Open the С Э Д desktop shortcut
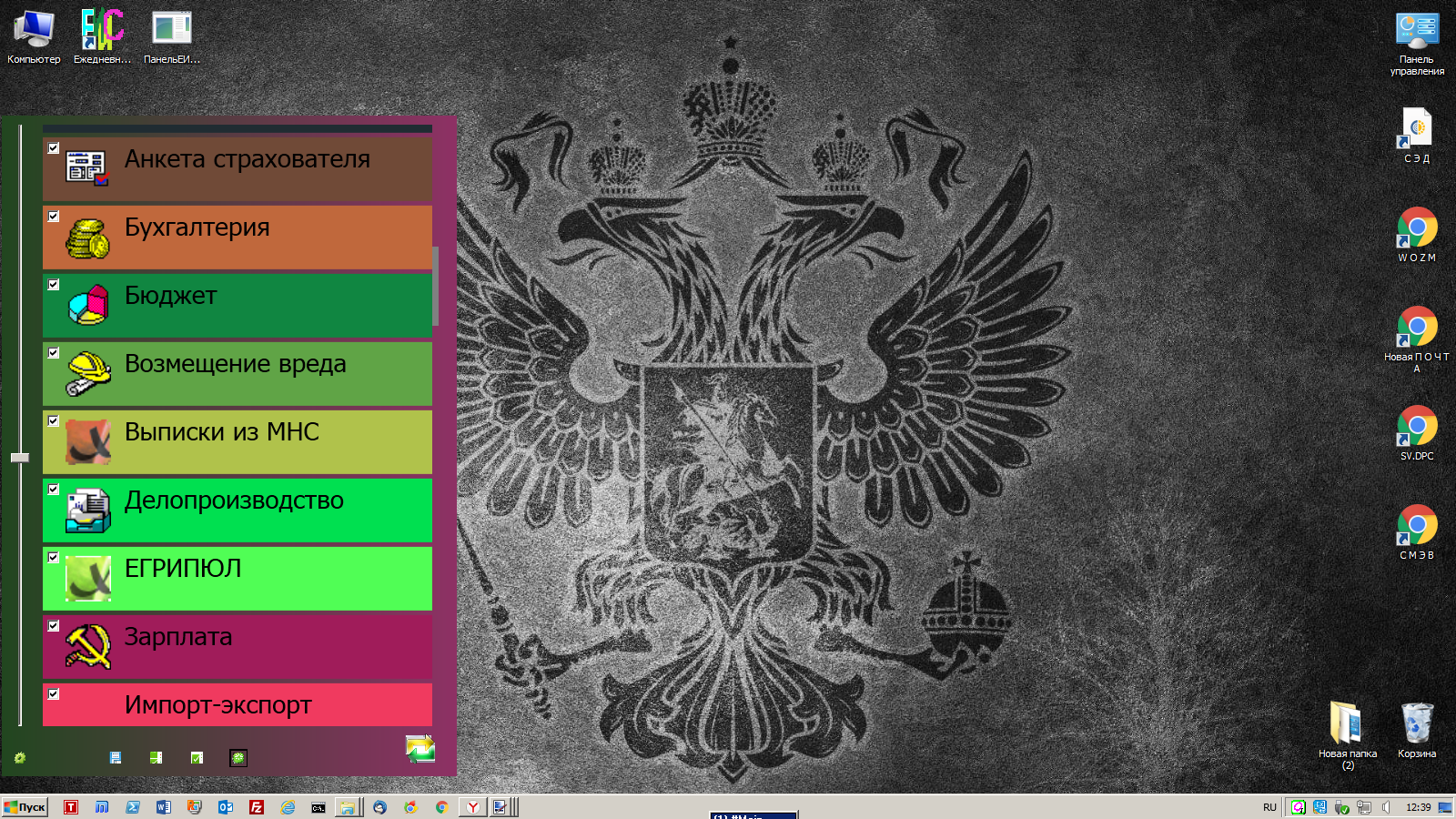The height and width of the screenshot is (819, 1456). click(1417, 136)
